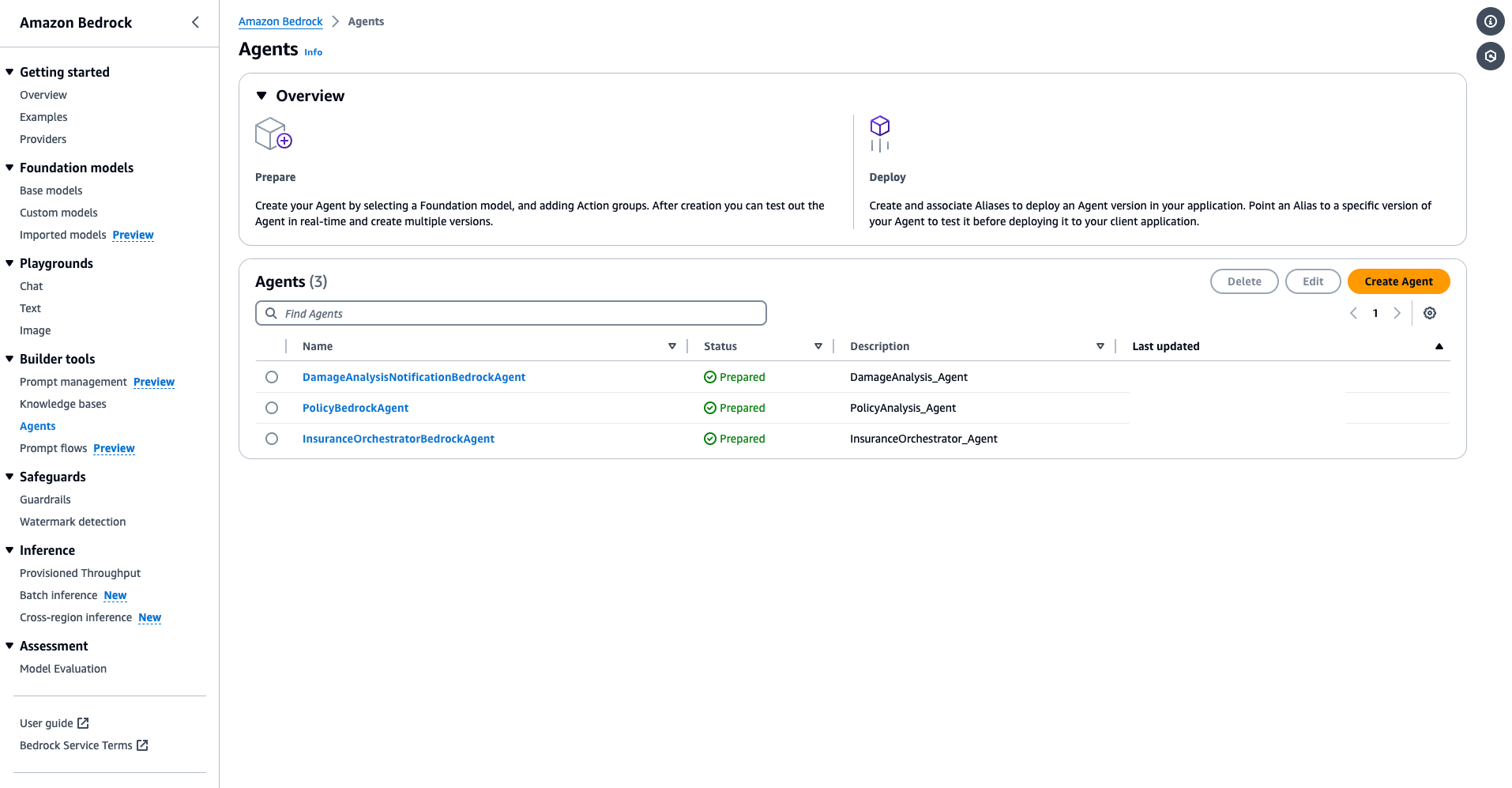Sort by Last updated arrow
The height and width of the screenshot is (788, 1512).
(x=1439, y=346)
